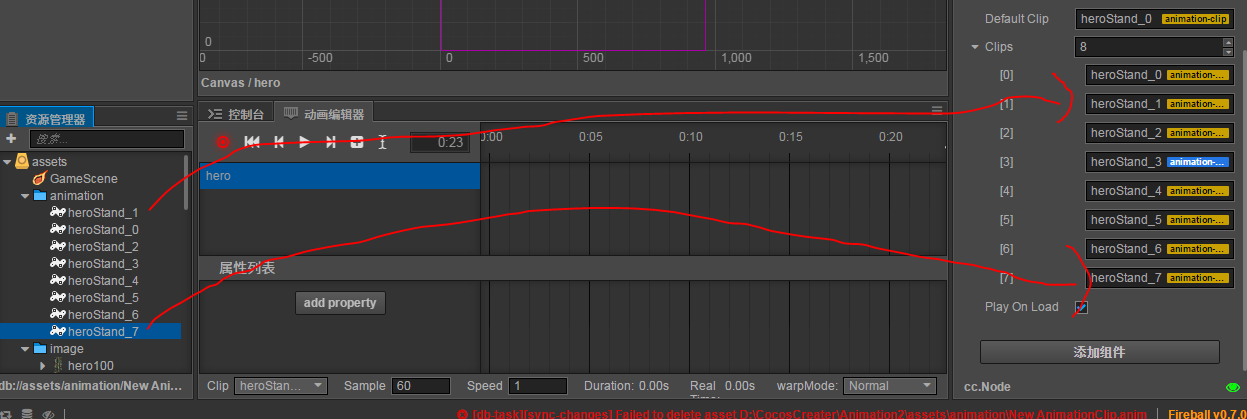Click the green connection status indicator

tap(1231, 386)
